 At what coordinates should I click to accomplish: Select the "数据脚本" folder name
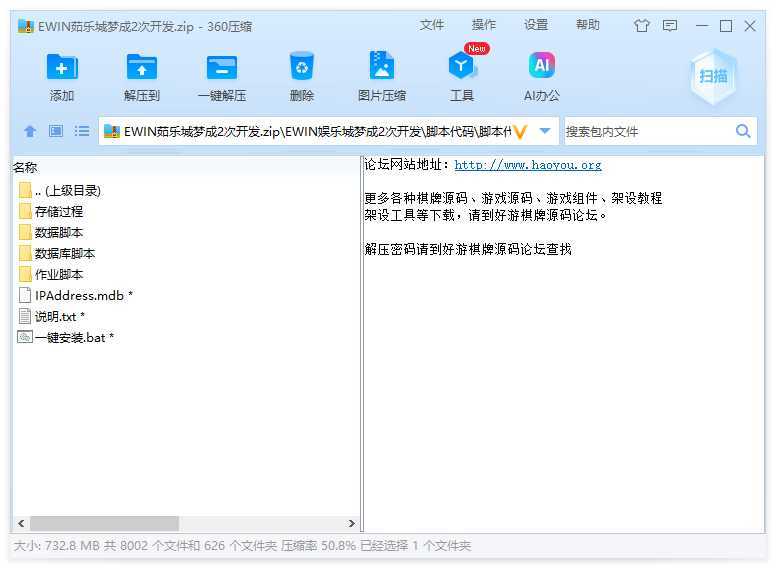(x=59, y=233)
